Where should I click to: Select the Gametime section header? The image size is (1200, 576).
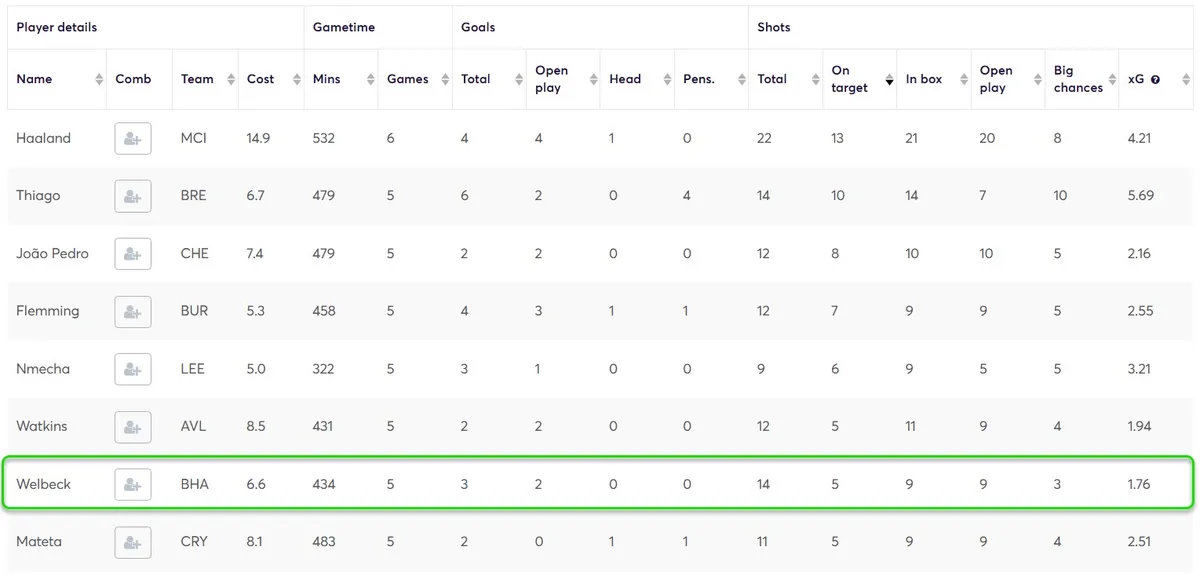pyautogui.click(x=344, y=27)
